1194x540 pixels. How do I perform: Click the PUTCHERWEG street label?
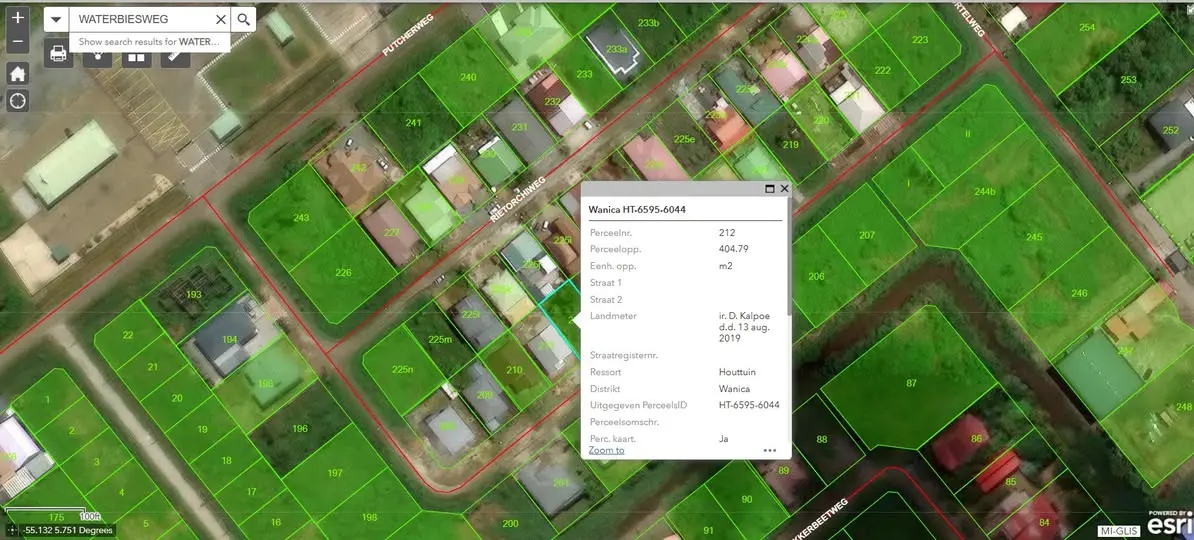coord(408,34)
